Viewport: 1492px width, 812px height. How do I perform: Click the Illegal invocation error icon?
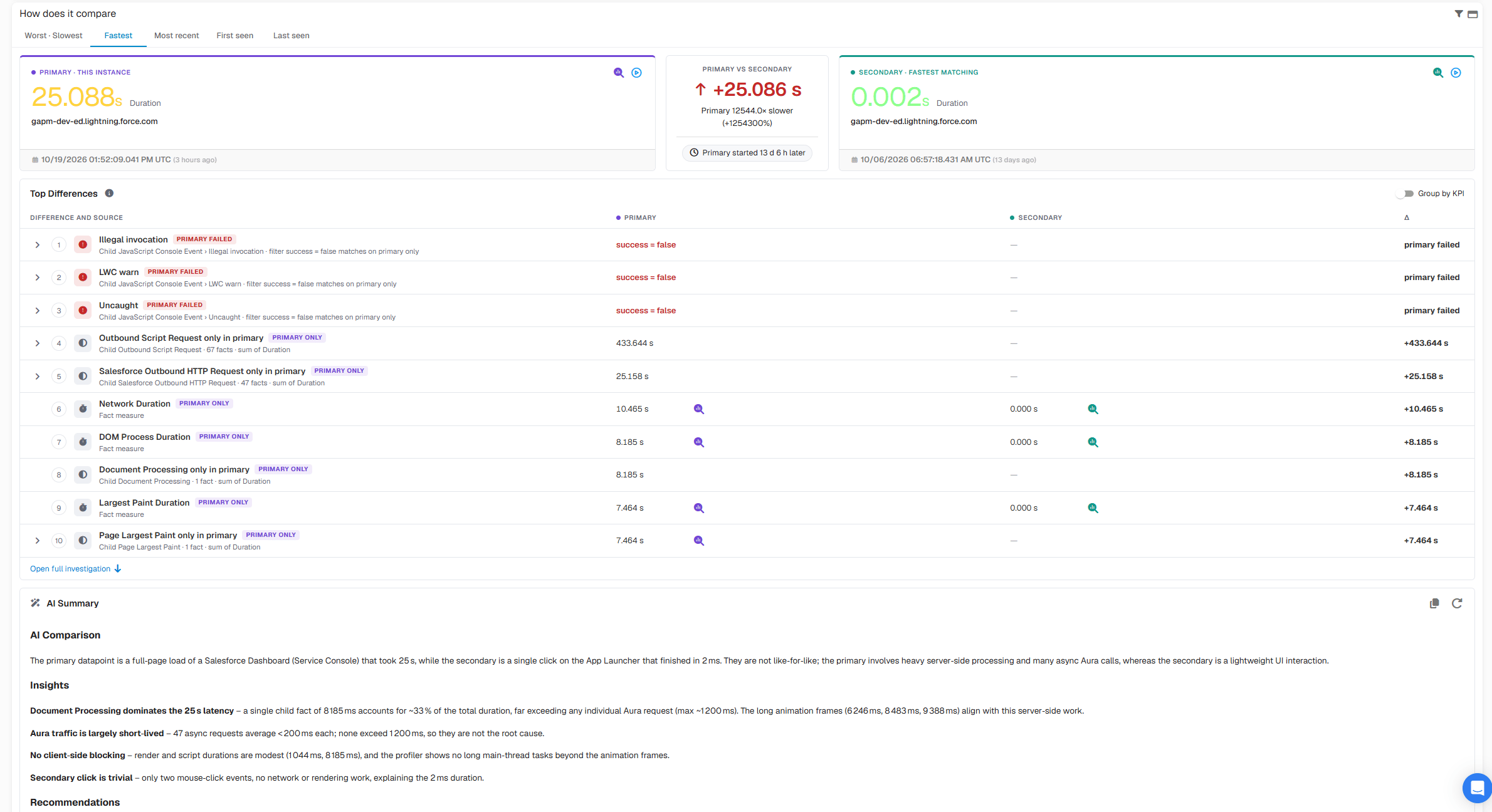click(83, 245)
